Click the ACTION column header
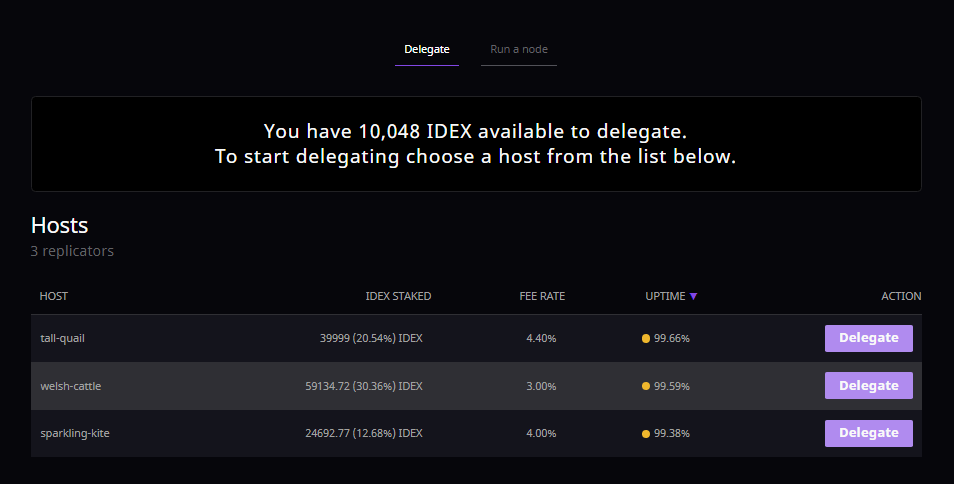Screen dimensions: 954x484 pos(900,297)
